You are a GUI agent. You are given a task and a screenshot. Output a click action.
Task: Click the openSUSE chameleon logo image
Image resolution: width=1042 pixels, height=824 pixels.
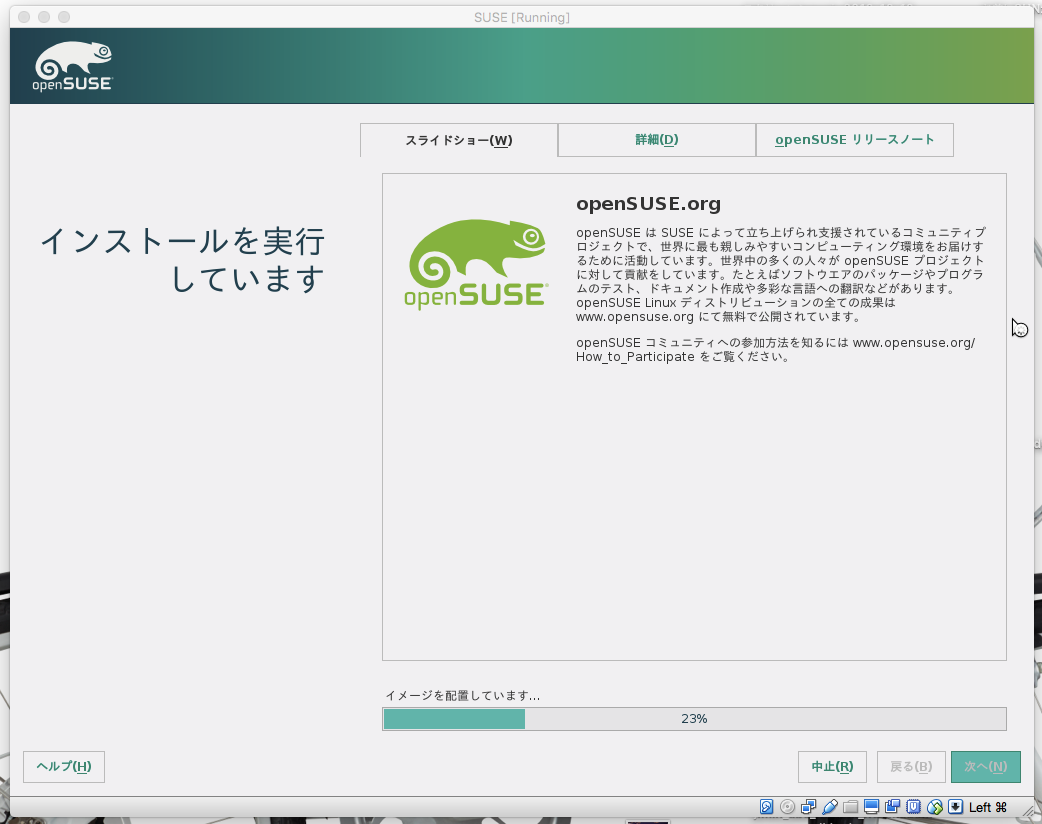pyautogui.click(x=477, y=262)
